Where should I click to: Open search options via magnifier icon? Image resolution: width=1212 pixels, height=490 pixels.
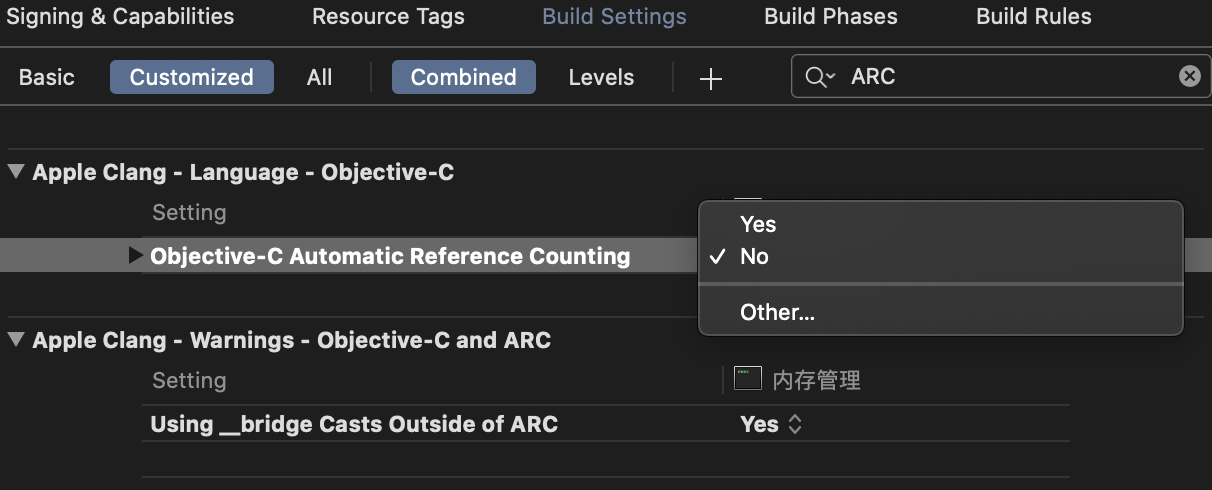819,77
